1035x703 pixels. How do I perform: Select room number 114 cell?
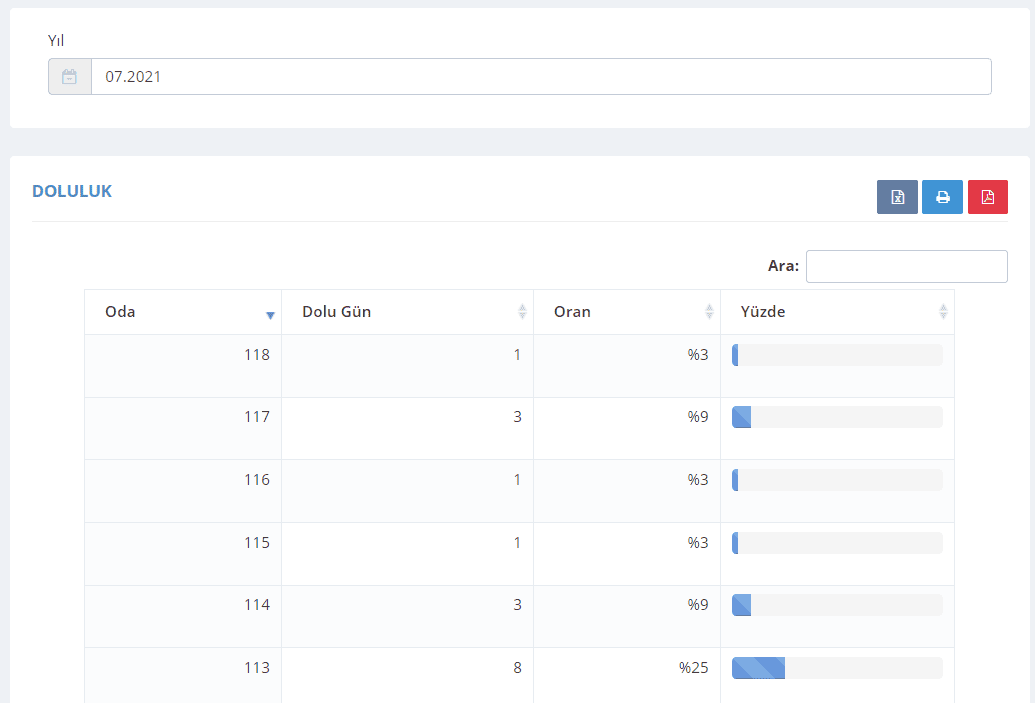(x=183, y=617)
